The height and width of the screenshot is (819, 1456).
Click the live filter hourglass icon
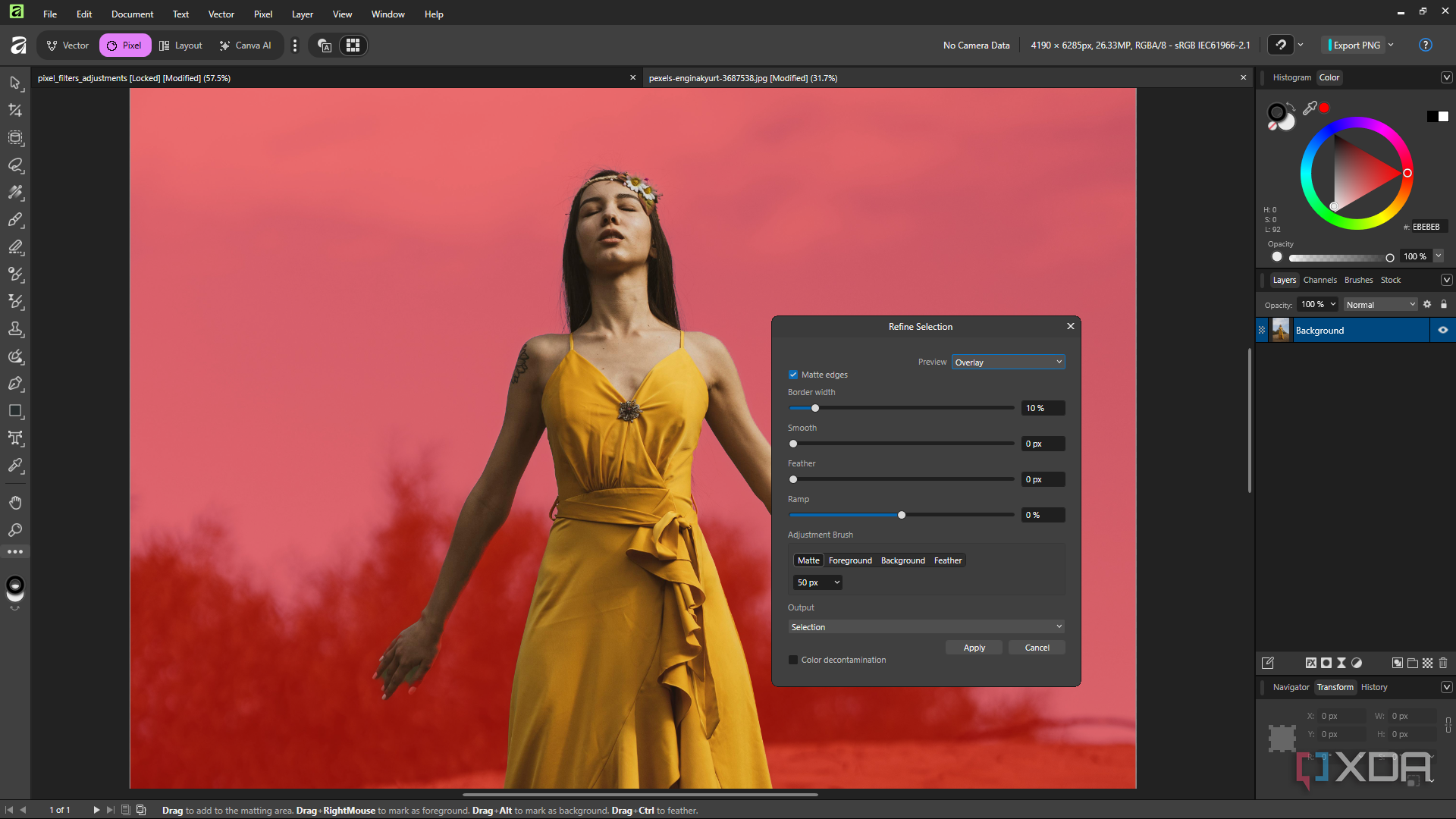(1341, 663)
